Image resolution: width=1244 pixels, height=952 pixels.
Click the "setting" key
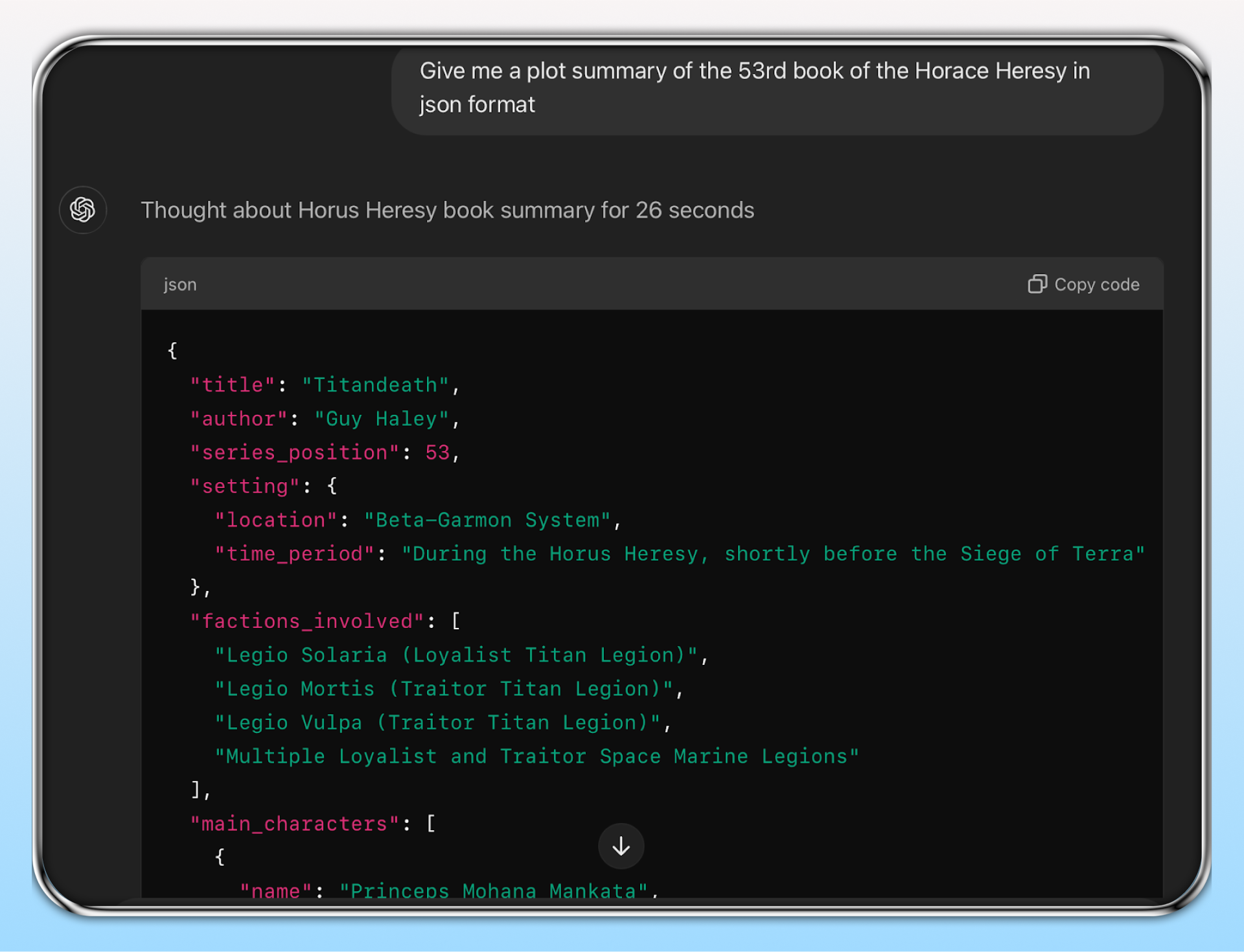[245, 486]
